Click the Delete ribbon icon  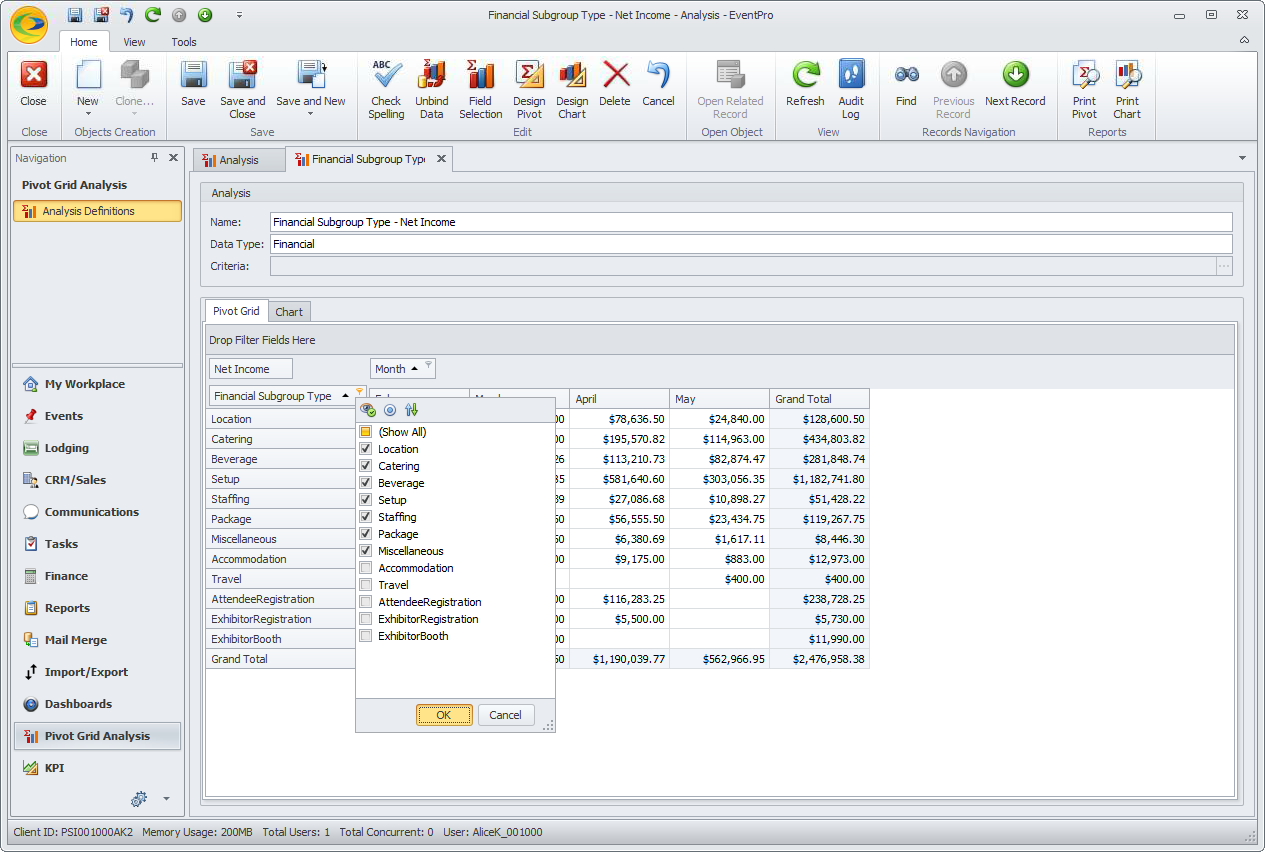[x=616, y=75]
